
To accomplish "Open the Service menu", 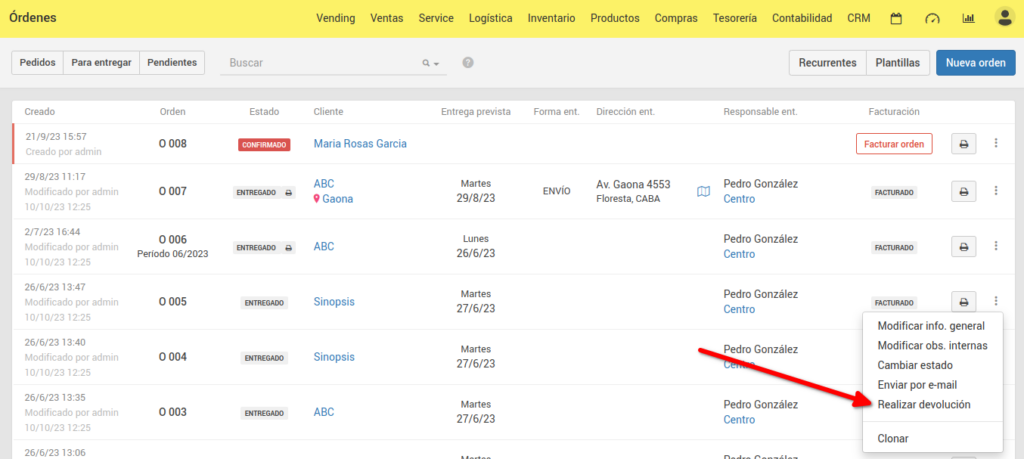I will [436, 18].
